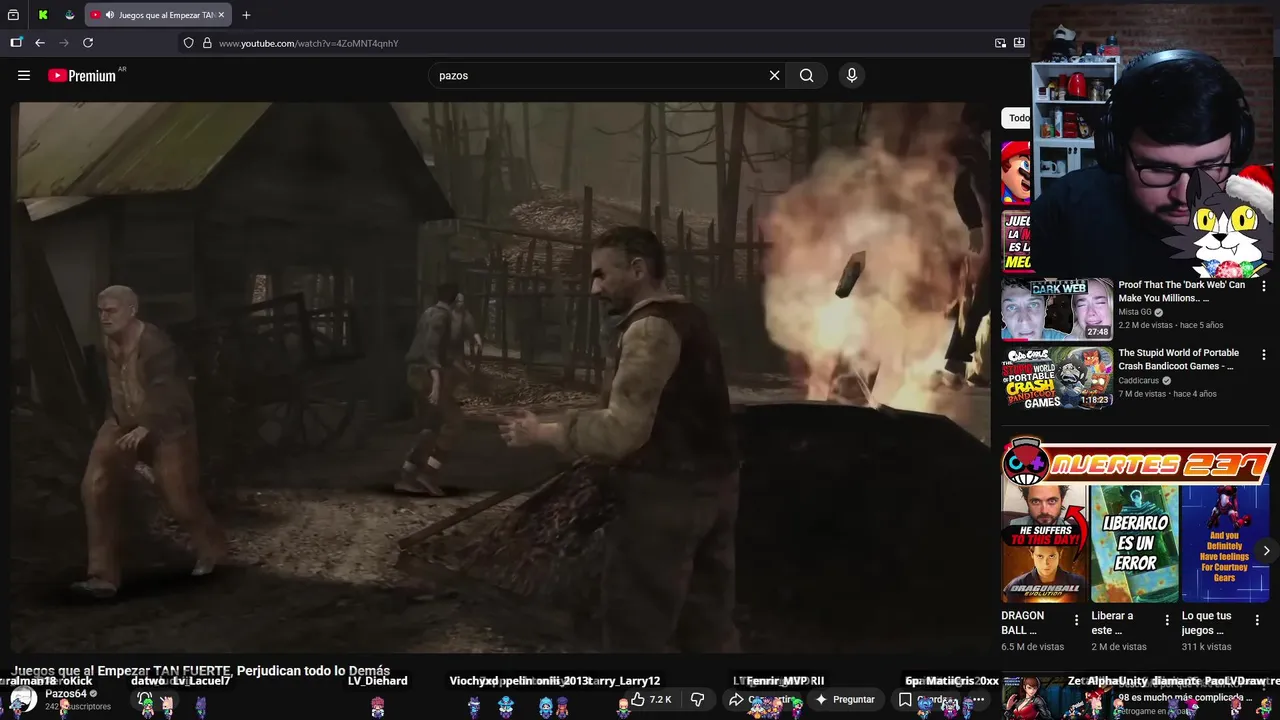
Task: Reload the page
Action: (x=88, y=43)
